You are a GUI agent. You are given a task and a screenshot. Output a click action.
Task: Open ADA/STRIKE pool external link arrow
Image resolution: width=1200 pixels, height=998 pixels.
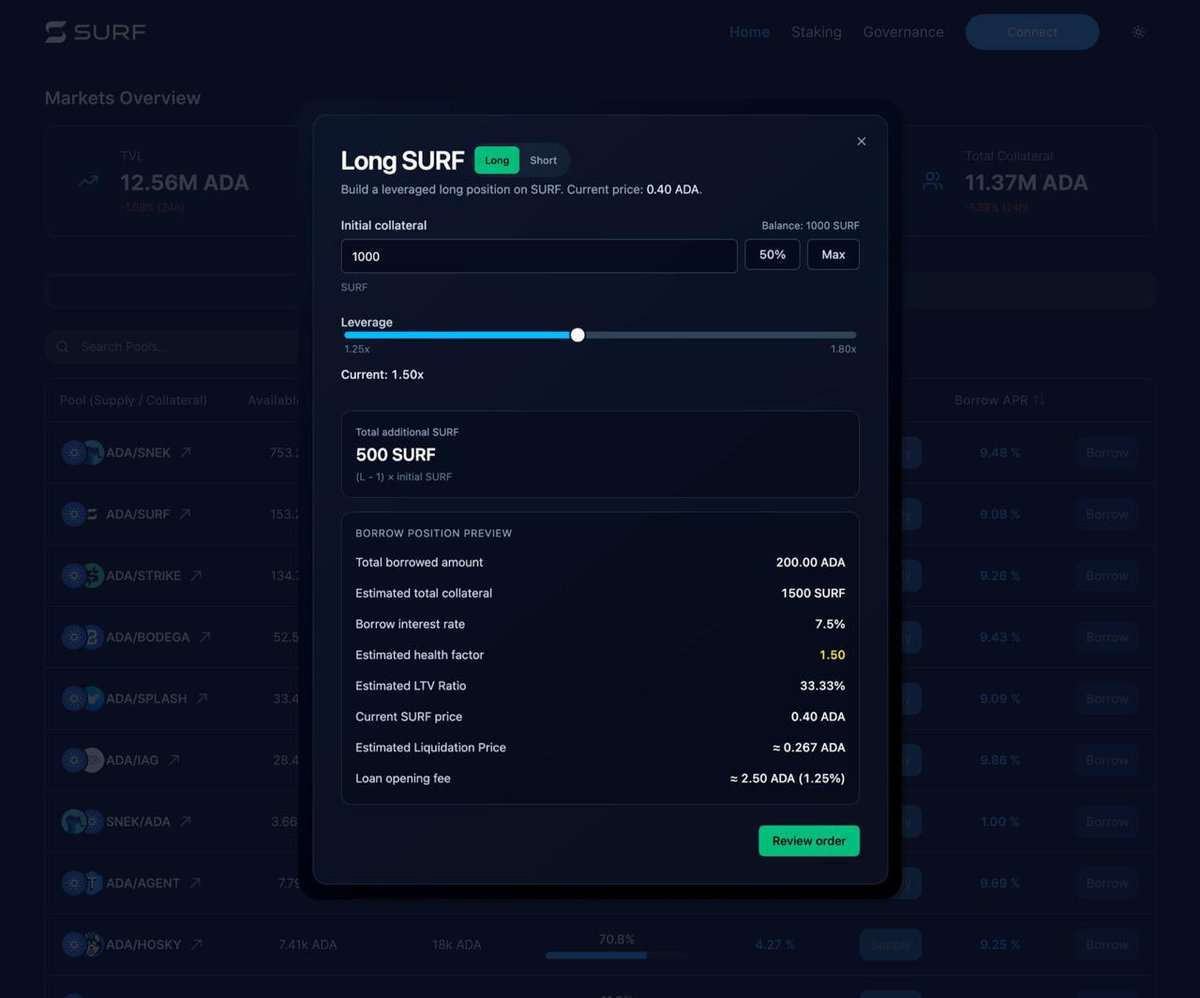[196, 576]
